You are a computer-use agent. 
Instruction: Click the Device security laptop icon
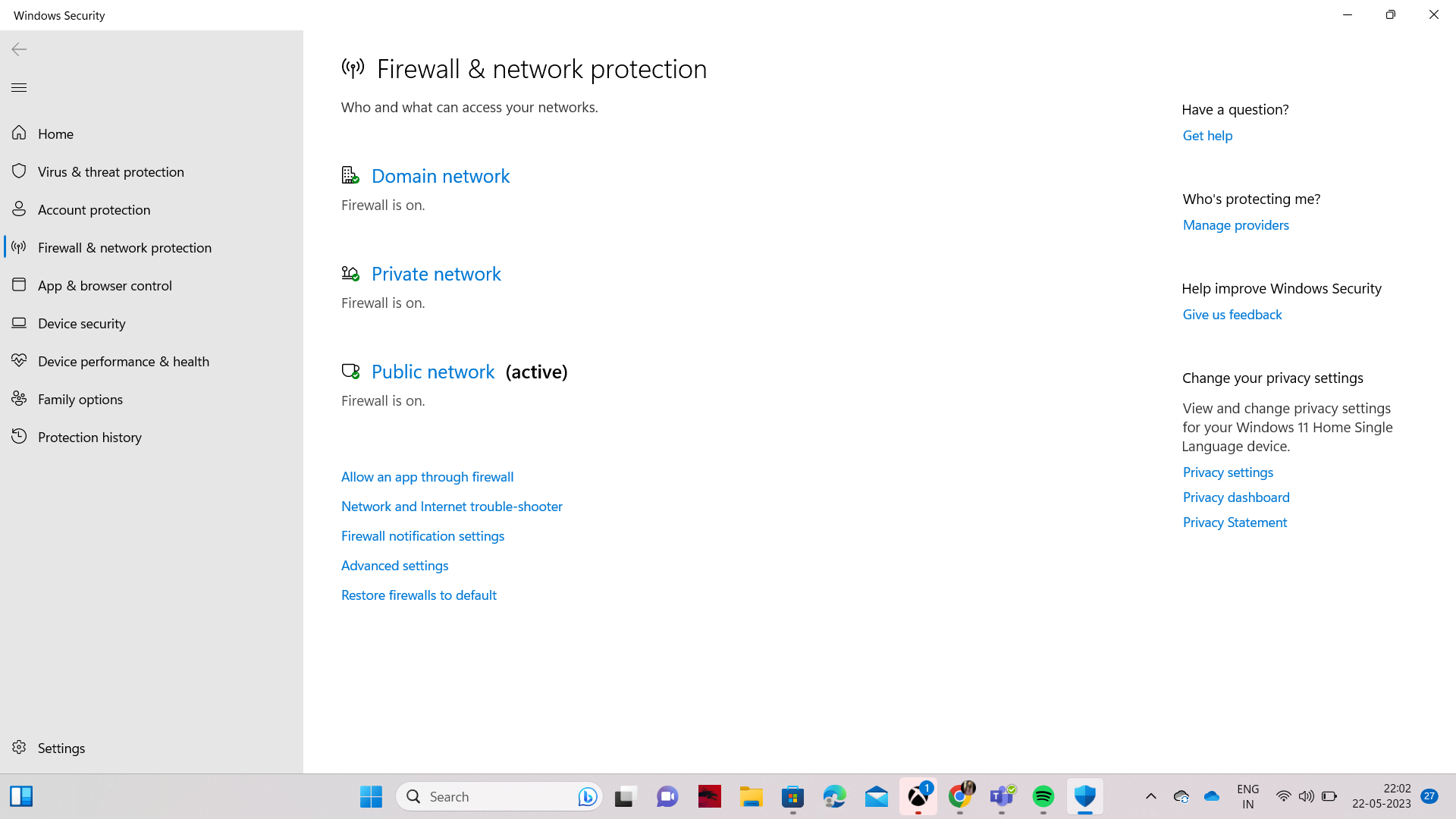pos(19,323)
